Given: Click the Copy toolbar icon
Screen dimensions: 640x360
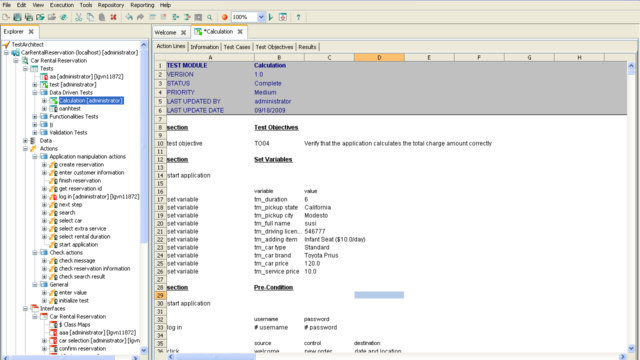Looking at the screenshot, I should pos(90,17).
